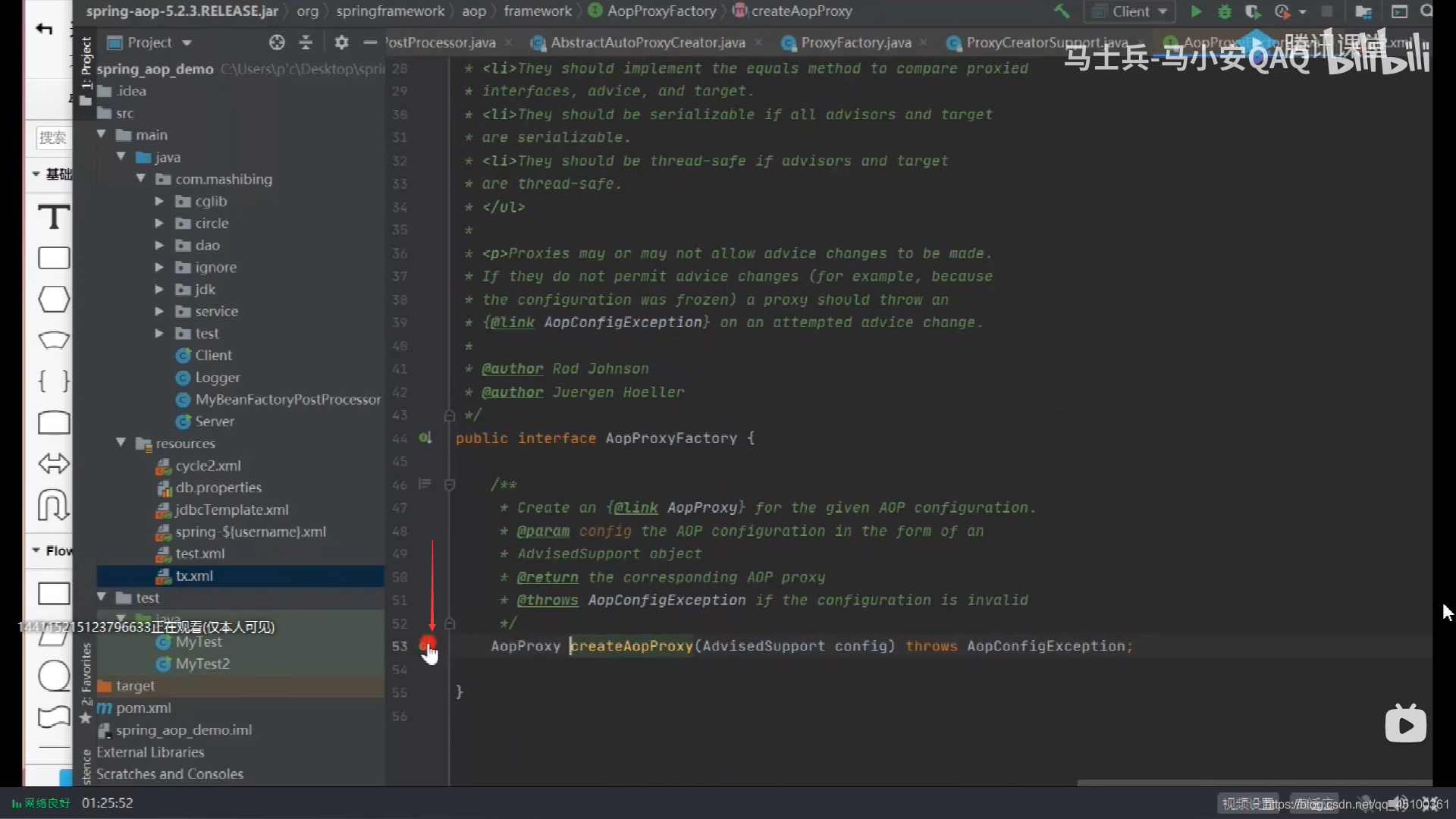The image size is (1456, 819).
Task: Switch to AbstractAutoProxyCreator.java tab
Action: click(x=648, y=42)
